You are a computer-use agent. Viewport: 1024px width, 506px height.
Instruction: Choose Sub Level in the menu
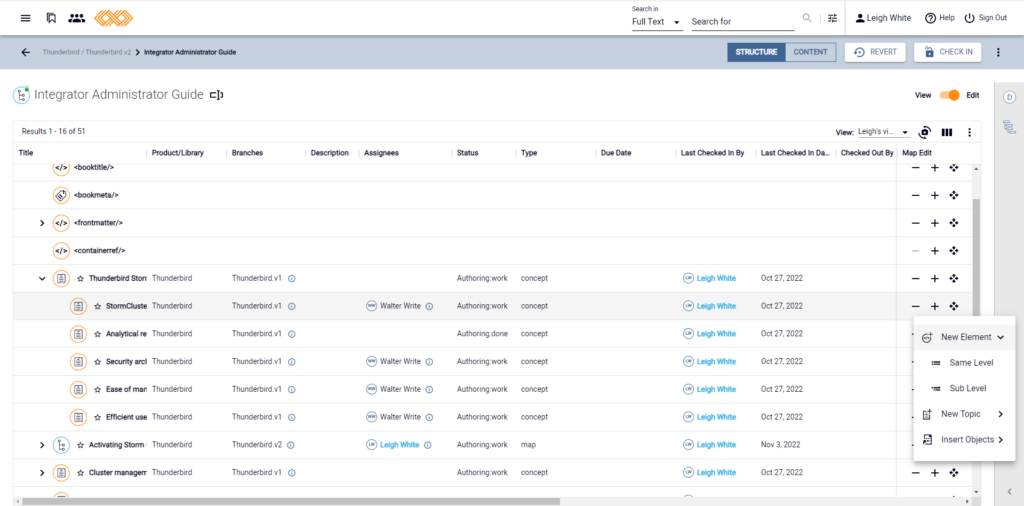(965, 388)
